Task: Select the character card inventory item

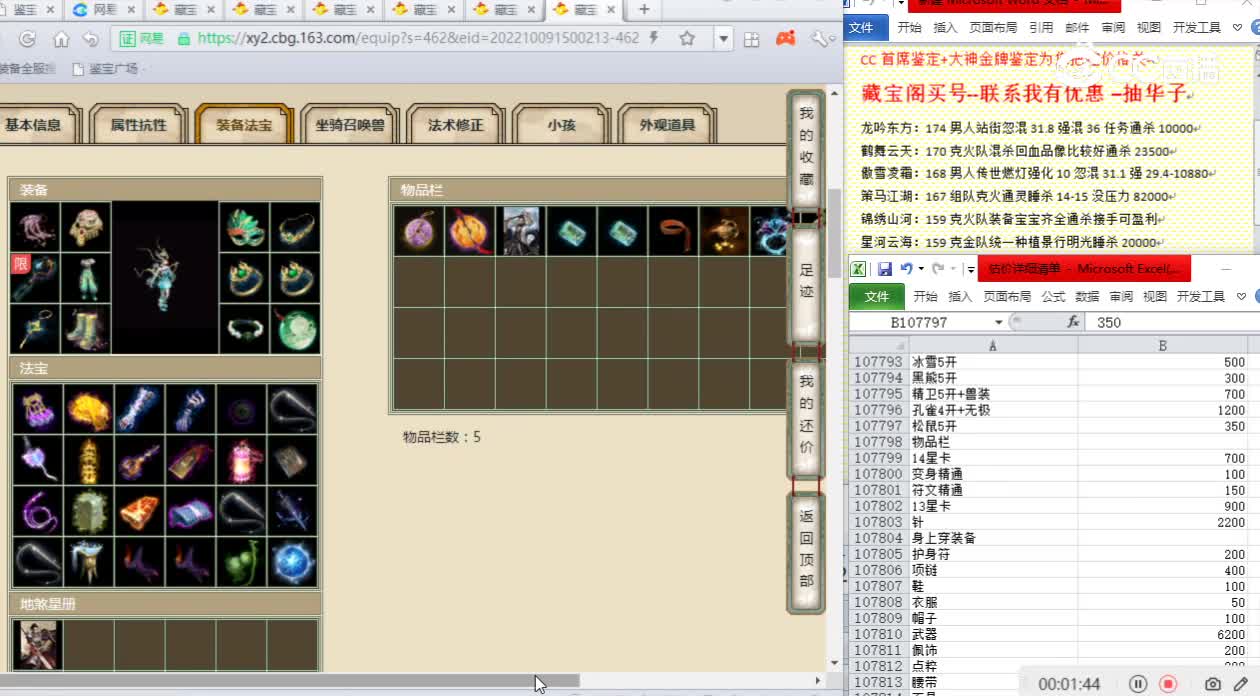Action: [521, 231]
